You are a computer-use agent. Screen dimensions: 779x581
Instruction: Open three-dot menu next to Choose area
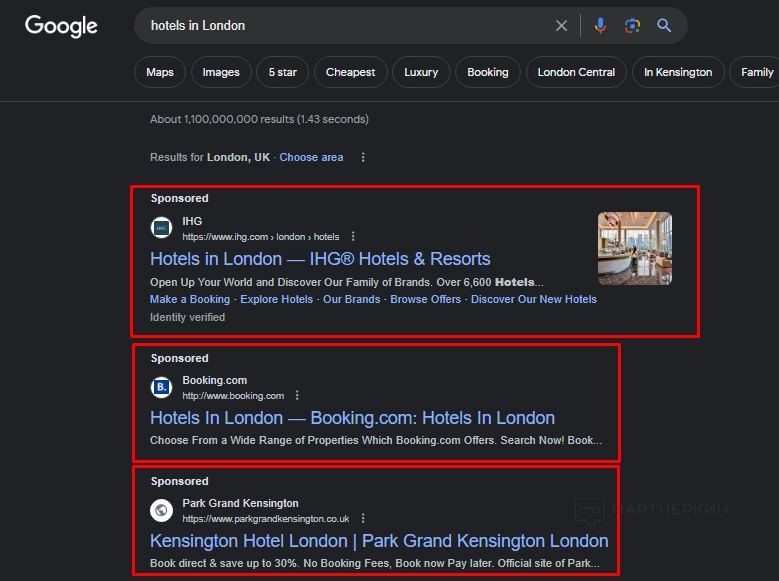(363, 157)
